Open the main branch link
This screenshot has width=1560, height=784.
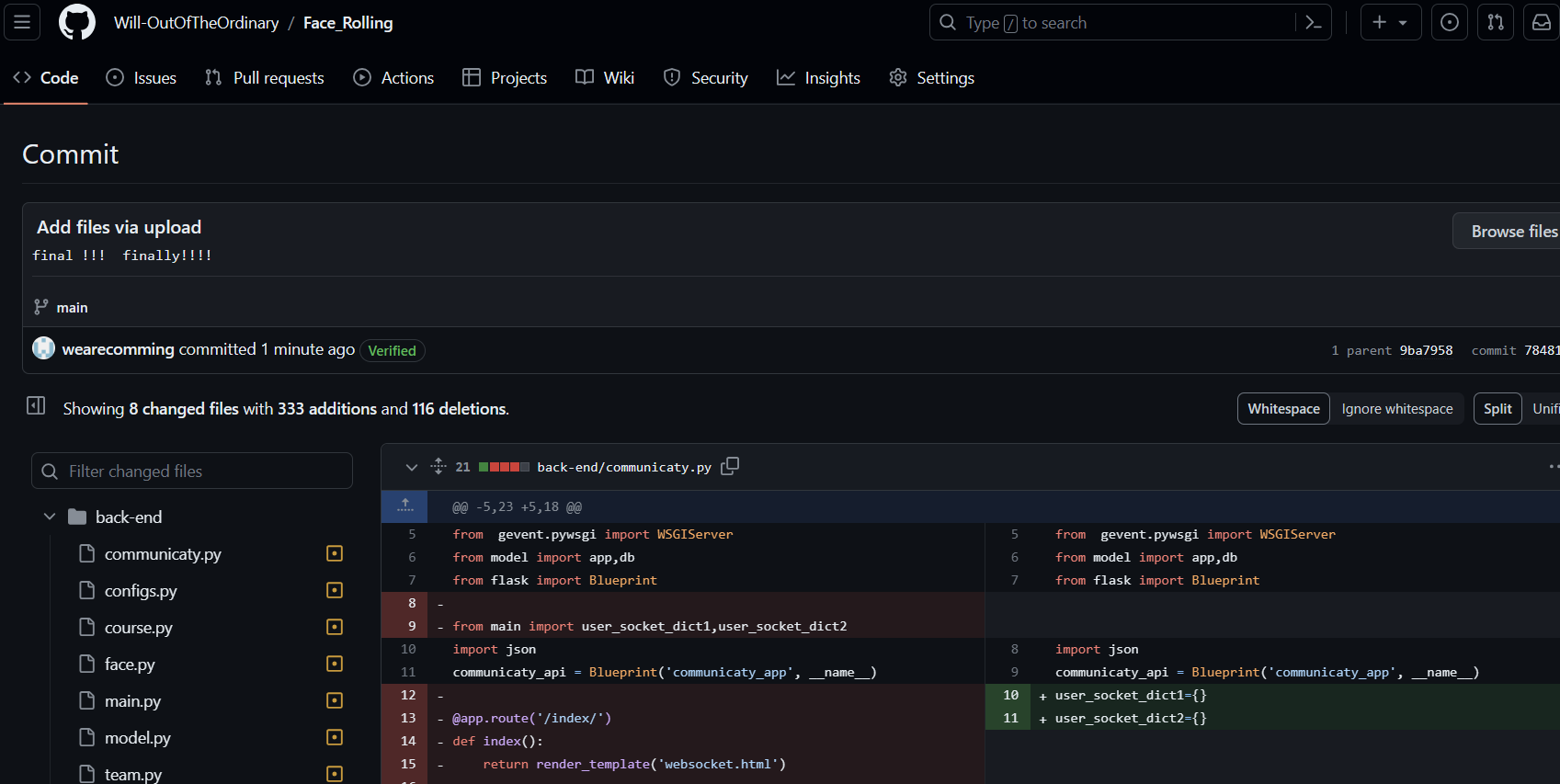pyautogui.click(x=72, y=307)
